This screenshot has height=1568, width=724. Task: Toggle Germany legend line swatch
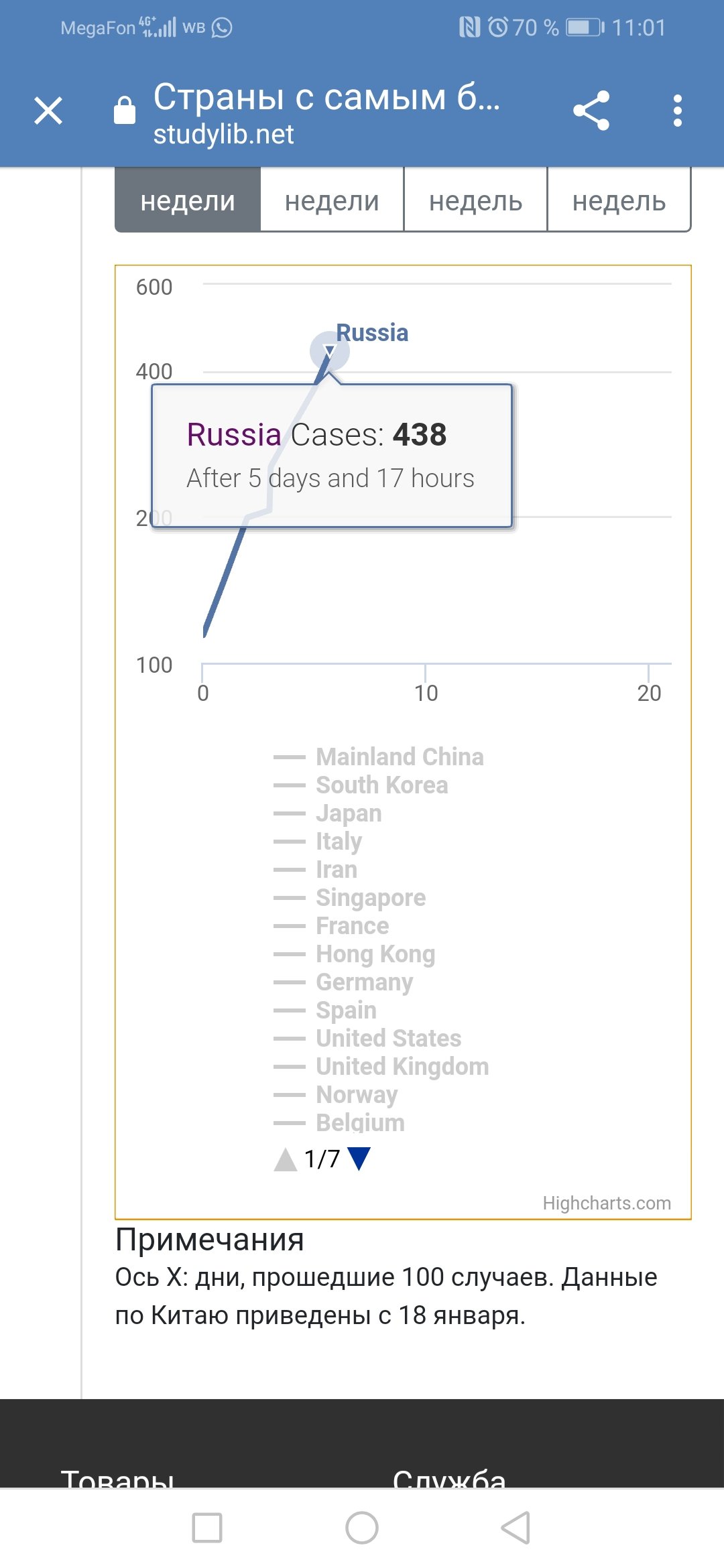tap(290, 982)
